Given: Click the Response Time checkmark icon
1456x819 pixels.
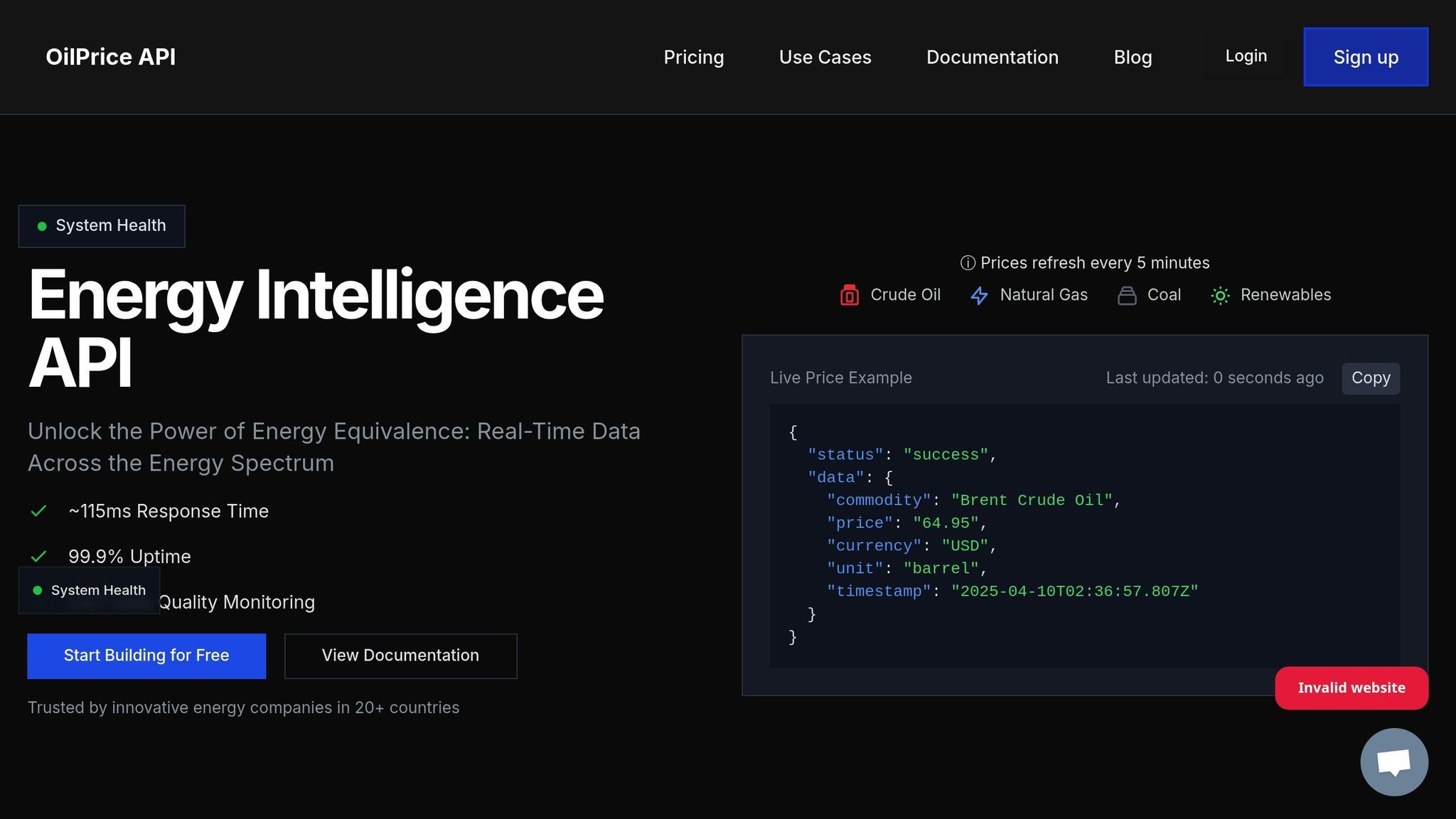Looking at the screenshot, I should 39,511.
